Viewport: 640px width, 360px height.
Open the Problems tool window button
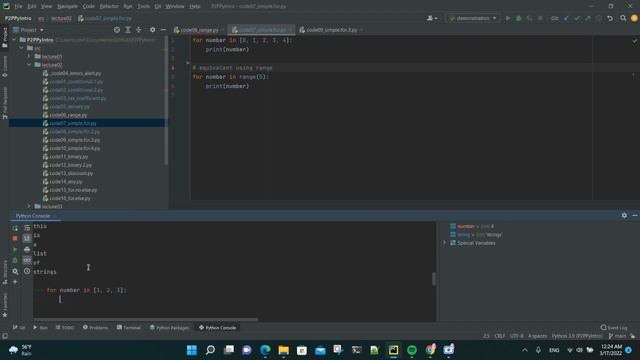click(96, 327)
